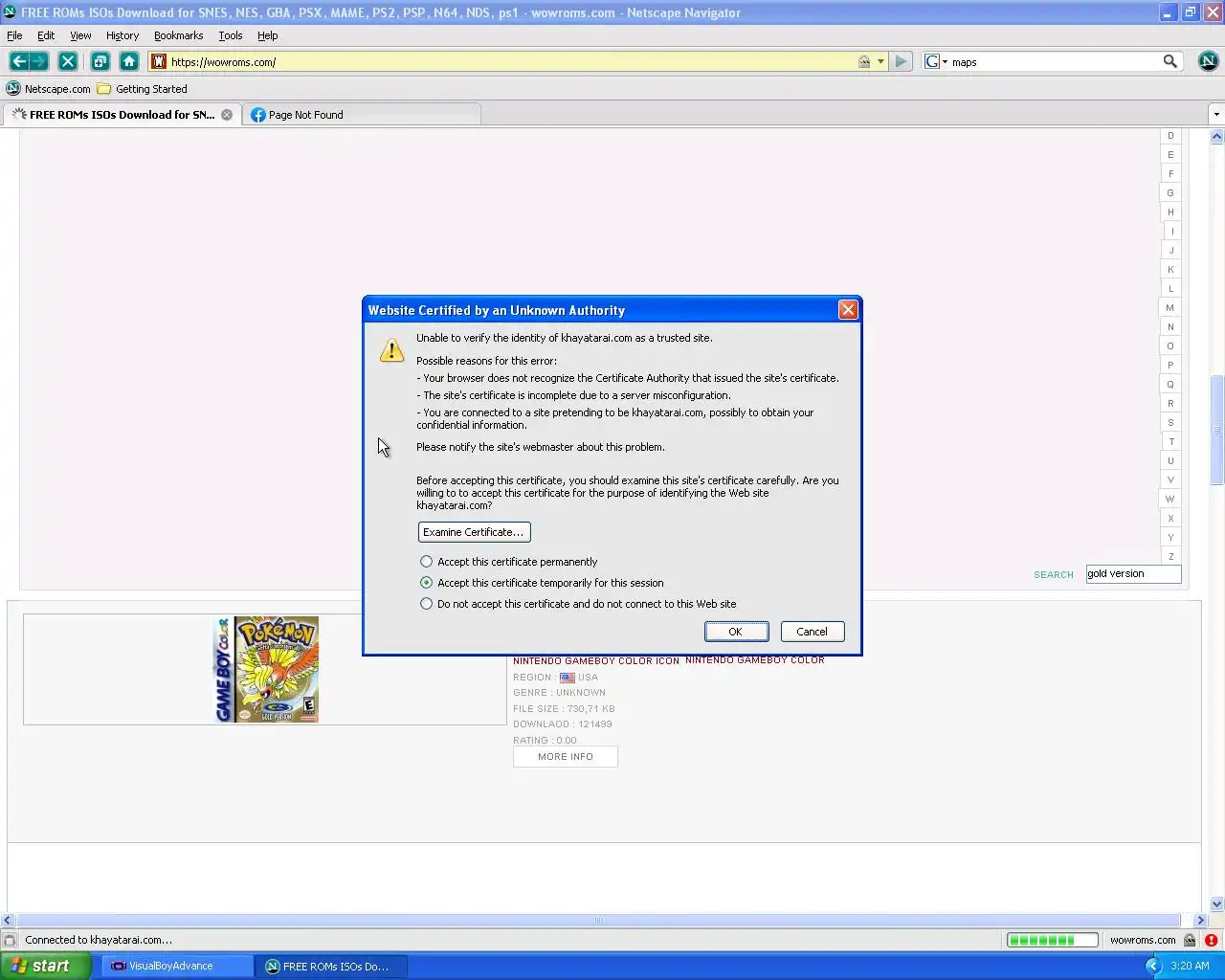Image resolution: width=1225 pixels, height=980 pixels.
Task: Open the Edit menu
Action: [x=46, y=35]
